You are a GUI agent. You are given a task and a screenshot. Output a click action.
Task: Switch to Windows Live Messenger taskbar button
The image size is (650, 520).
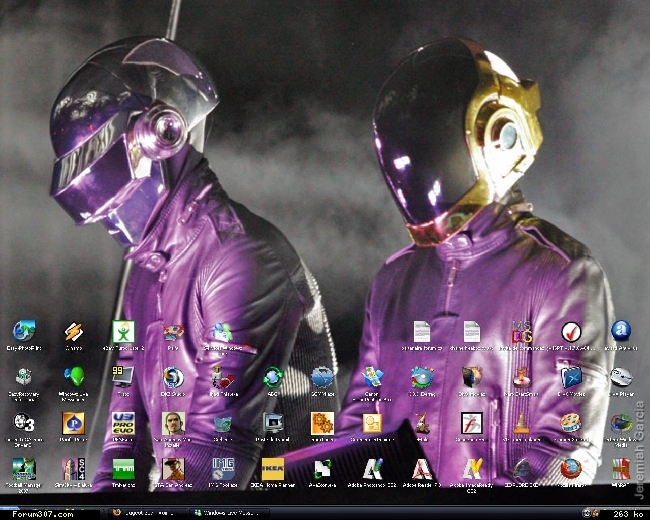(x=230, y=513)
